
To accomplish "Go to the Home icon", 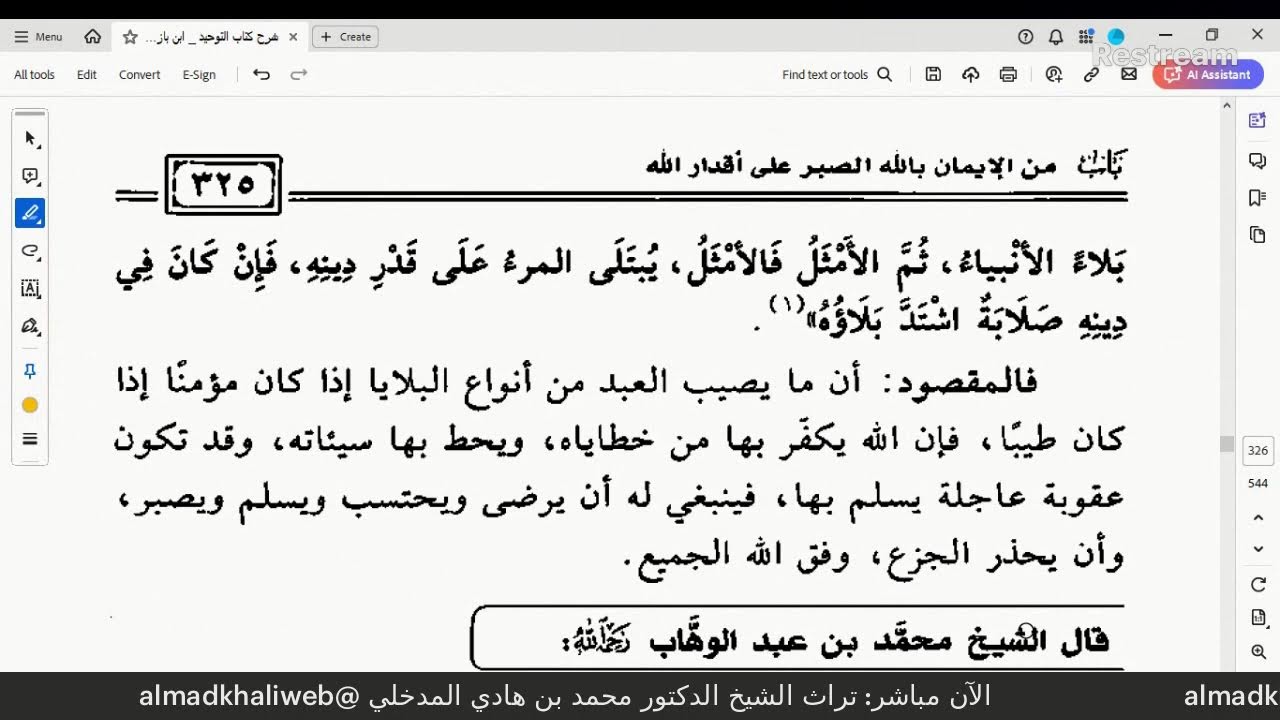I will click(x=93, y=37).
